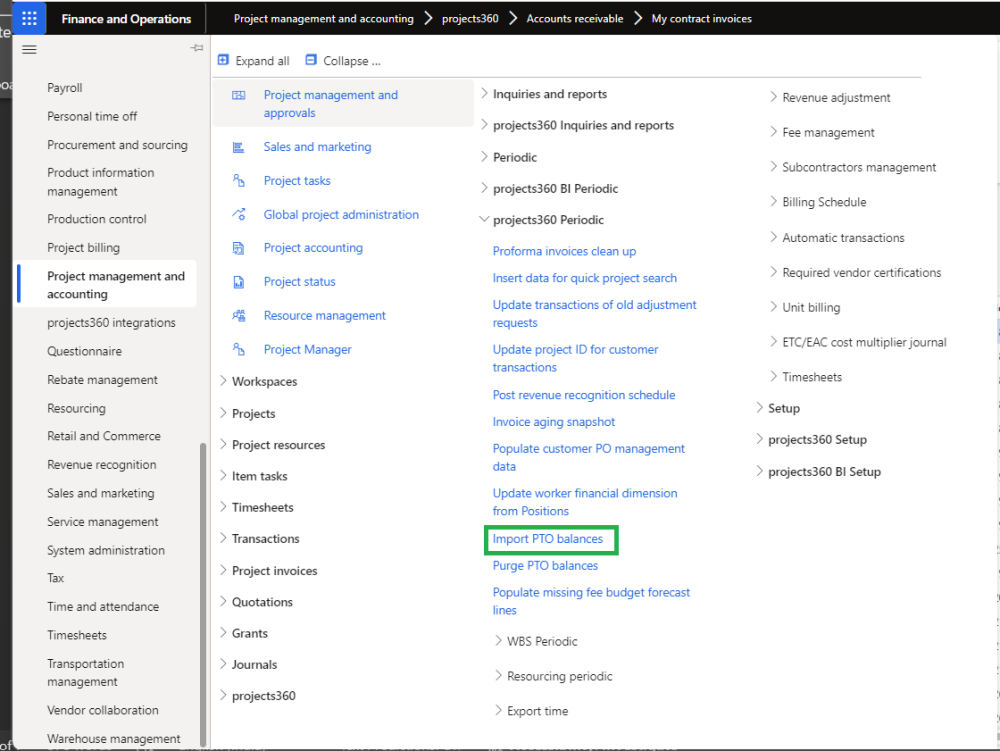
Task: Expand the Export time subsection
Action: (499, 710)
